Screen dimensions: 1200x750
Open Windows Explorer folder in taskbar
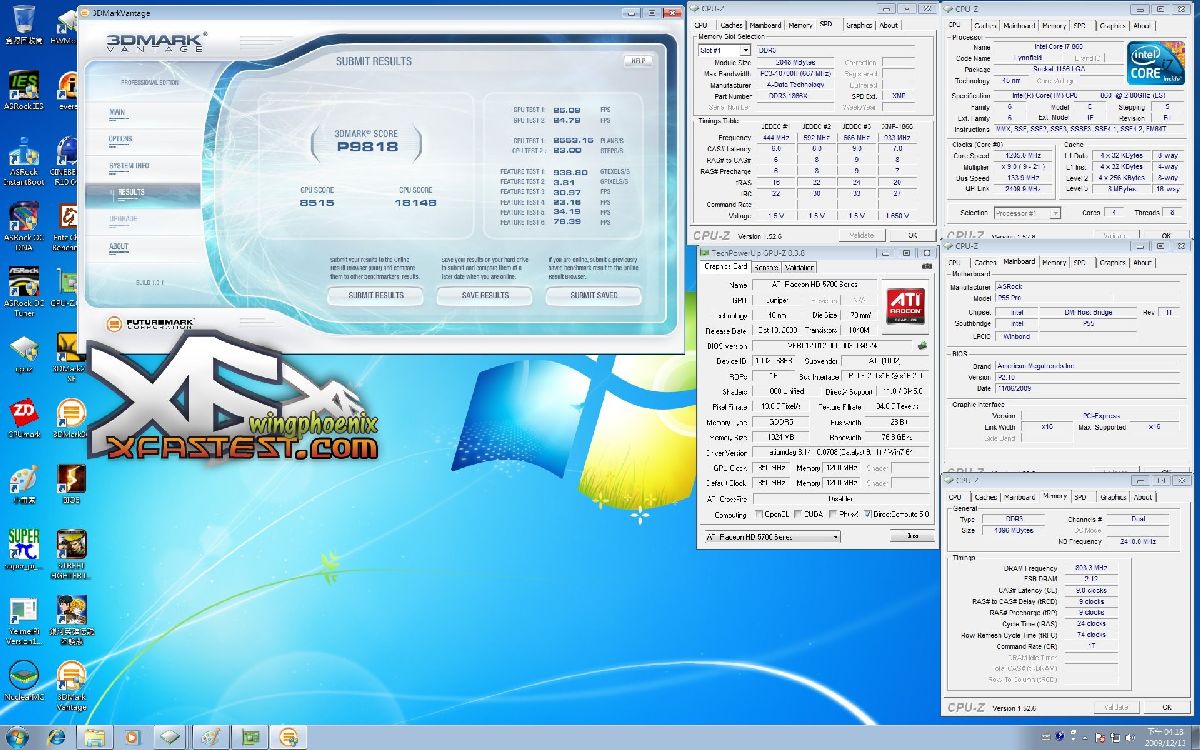point(95,737)
